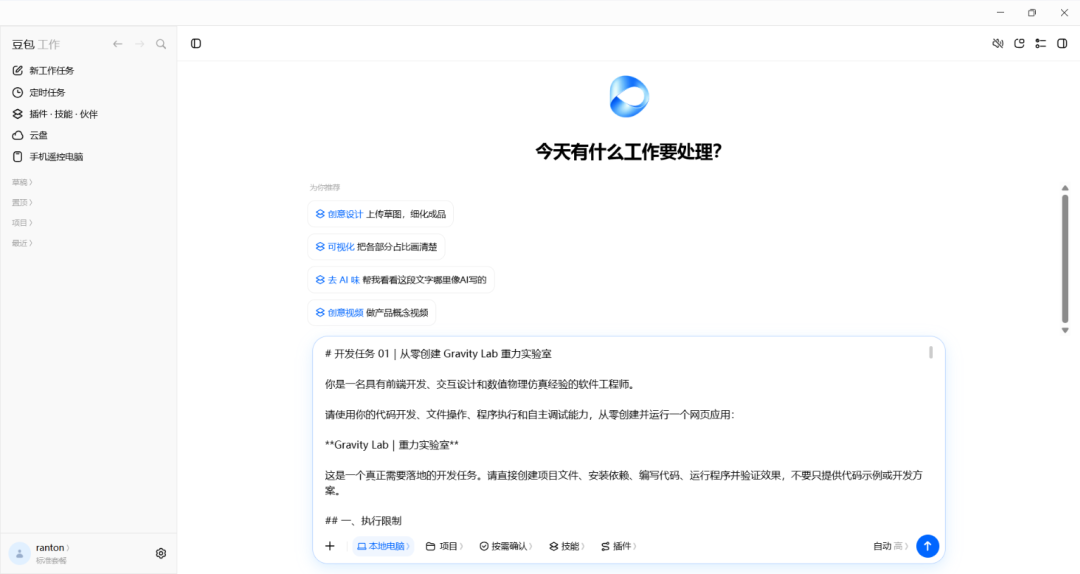Open the 自动 高 mode selector
The image size is (1080, 574).
coord(891,546)
